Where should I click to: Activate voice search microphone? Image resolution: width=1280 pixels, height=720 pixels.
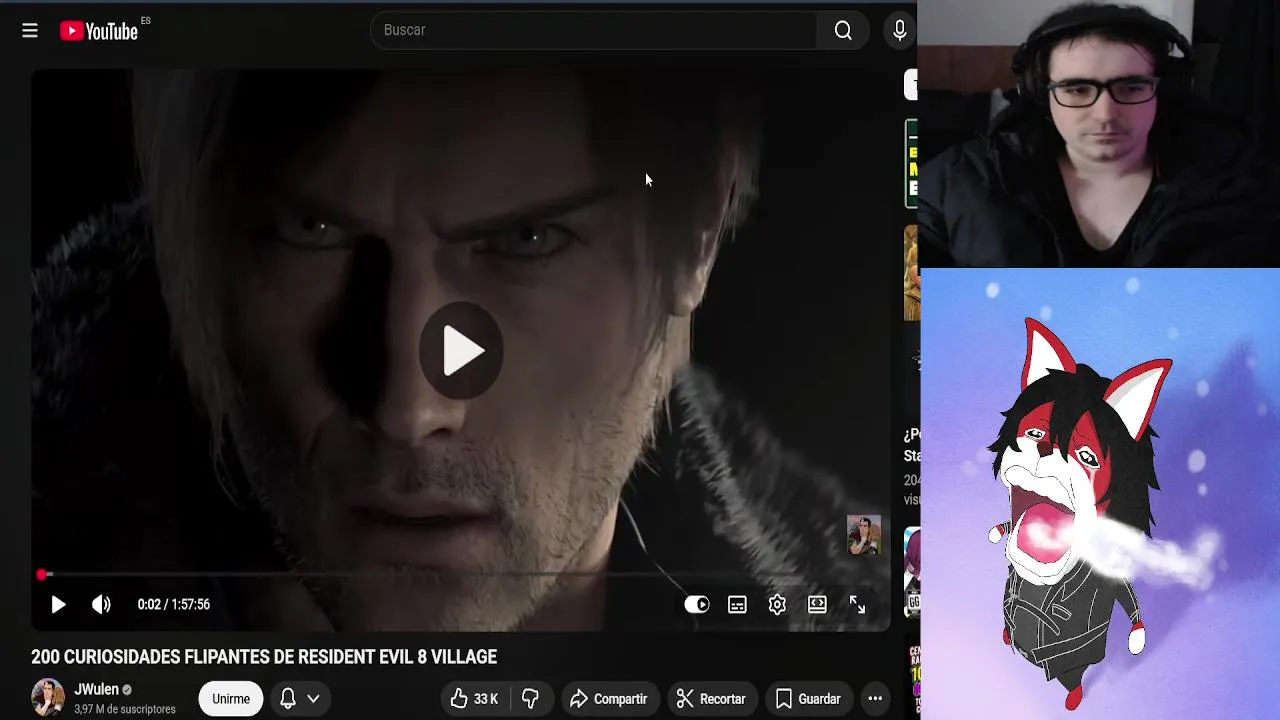(x=899, y=30)
